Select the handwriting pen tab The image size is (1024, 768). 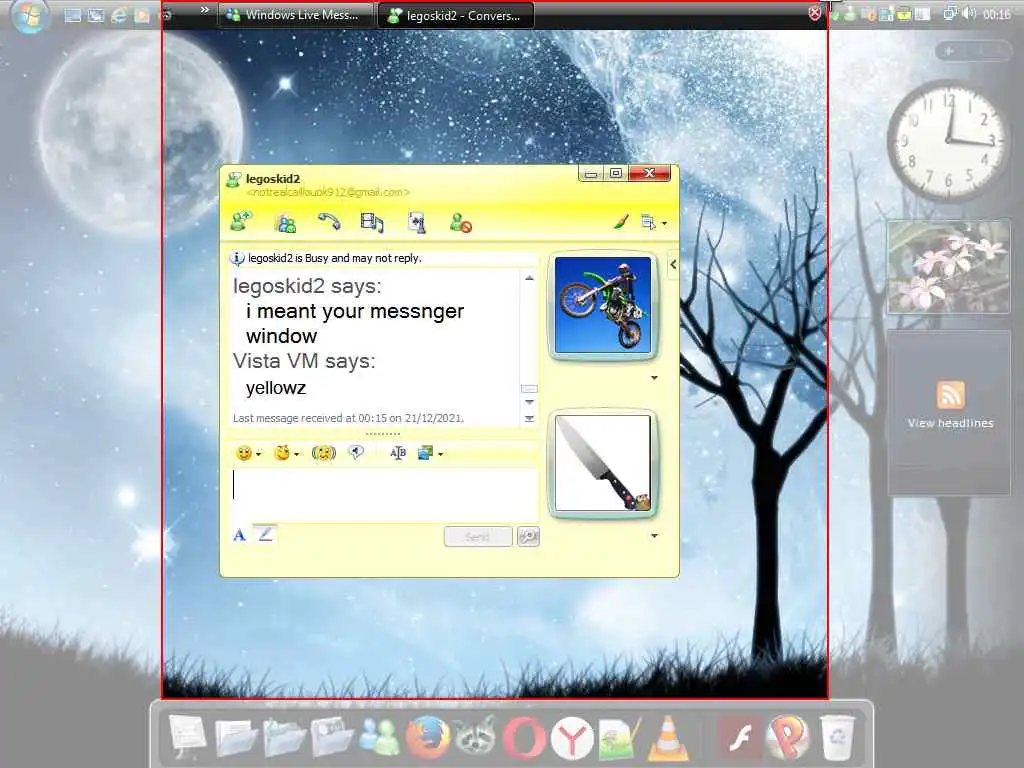click(x=265, y=534)
